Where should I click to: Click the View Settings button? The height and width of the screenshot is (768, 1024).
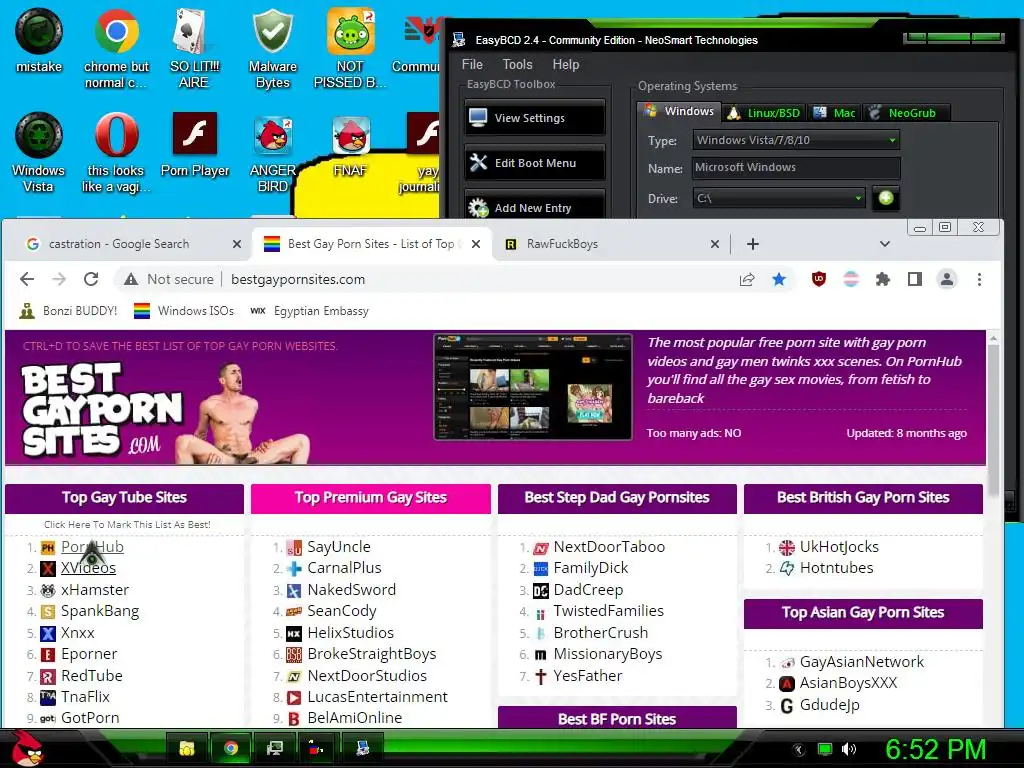point(534,118)
